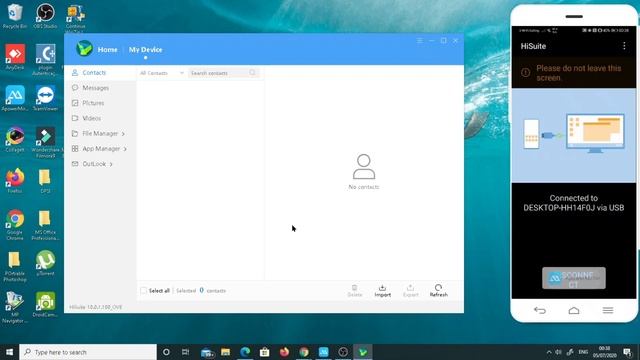Open Microsoft Edge from the taskbar
Image resolution: width=640 pixels, height=360 pixels.
coord(245,352)
